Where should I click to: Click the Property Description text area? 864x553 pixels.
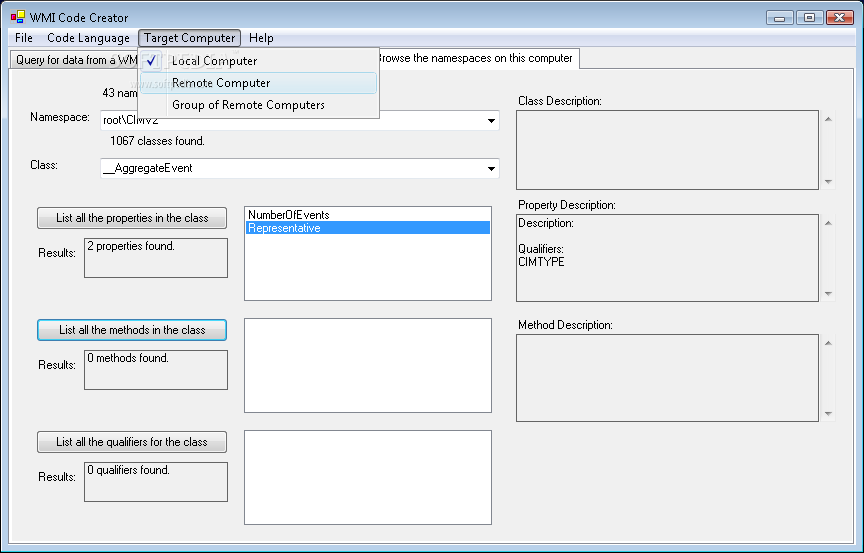click(667, 258)
